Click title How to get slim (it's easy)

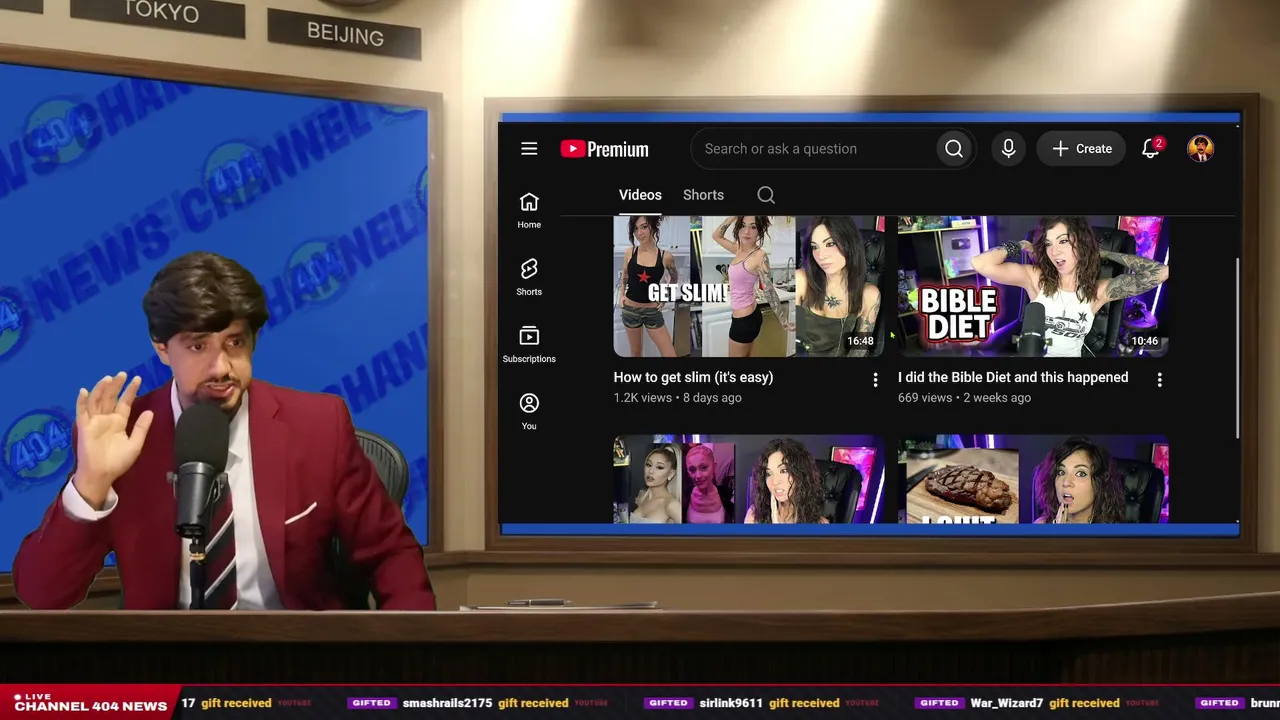pos(693,377)
